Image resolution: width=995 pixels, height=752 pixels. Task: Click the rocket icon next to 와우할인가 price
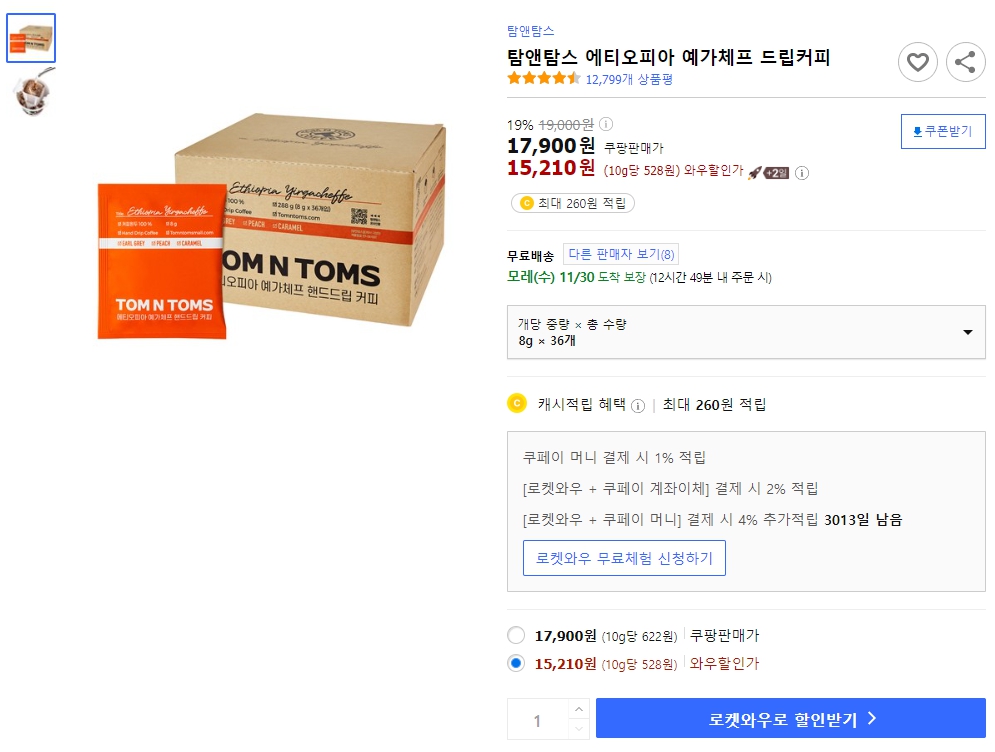[756, 172]
